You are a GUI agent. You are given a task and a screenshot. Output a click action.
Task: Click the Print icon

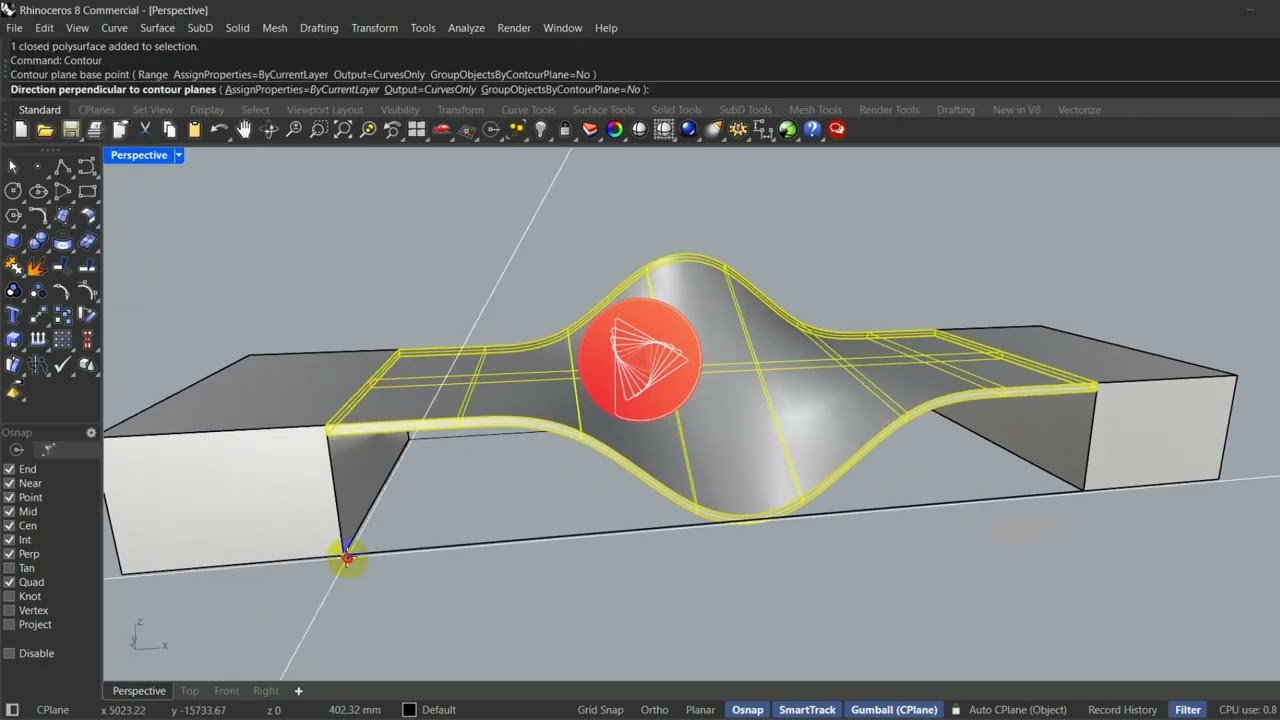[95, 129]
